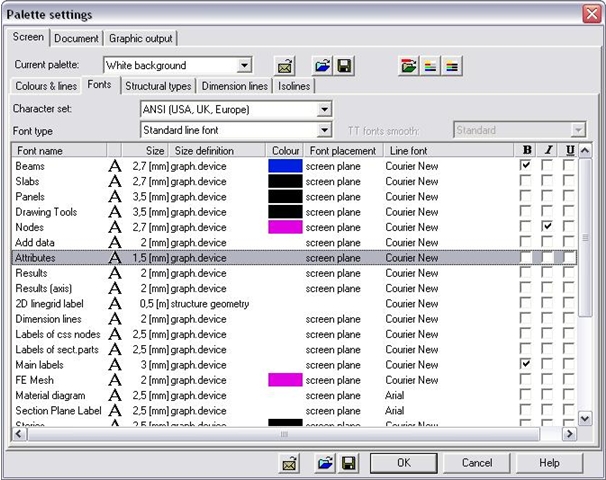Open the Colours & lines tab
606x480 pixels.
(46, 86)
